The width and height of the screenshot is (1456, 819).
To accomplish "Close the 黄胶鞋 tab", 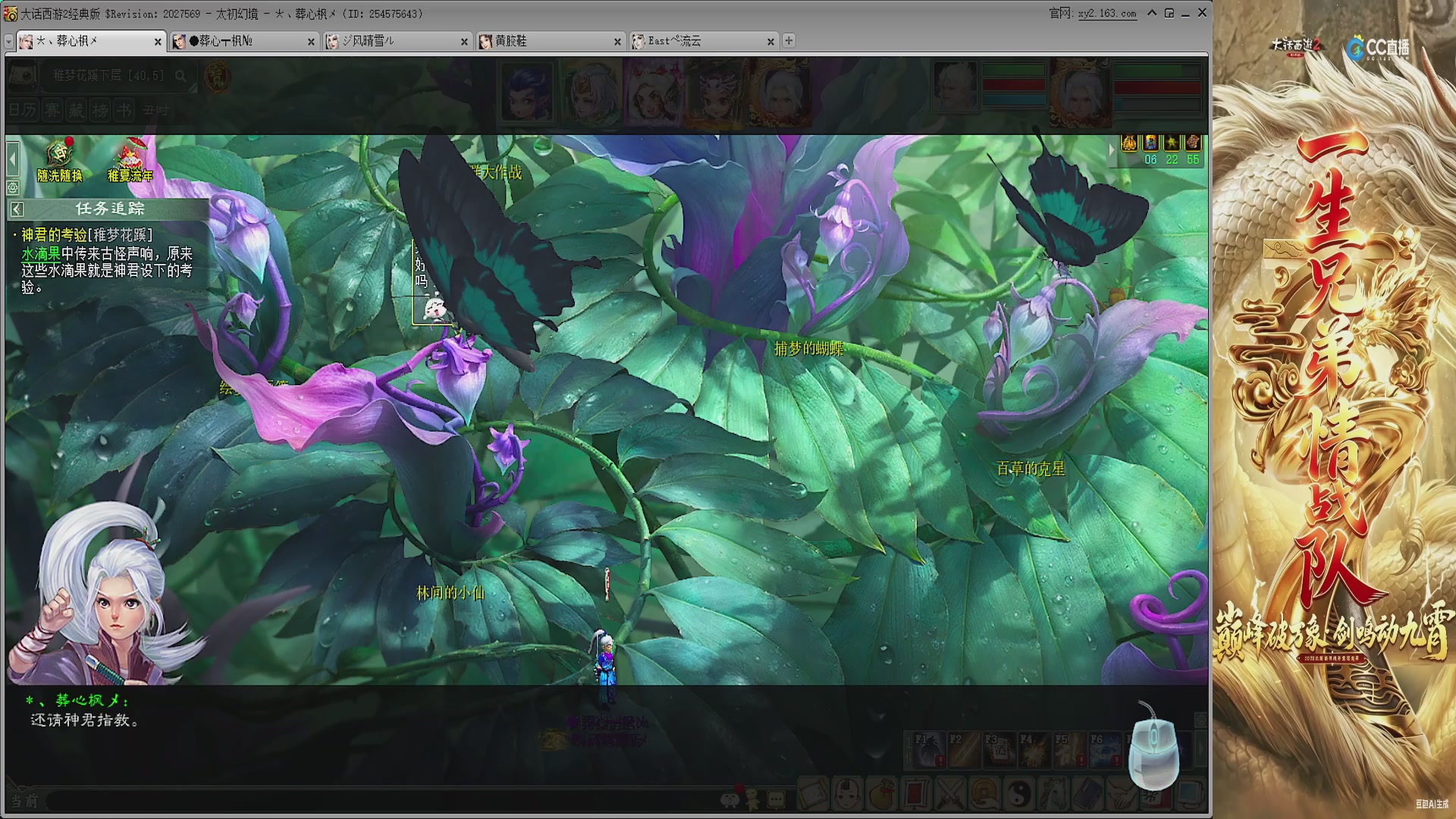I will pyautogui.click(x=617, y=42).
